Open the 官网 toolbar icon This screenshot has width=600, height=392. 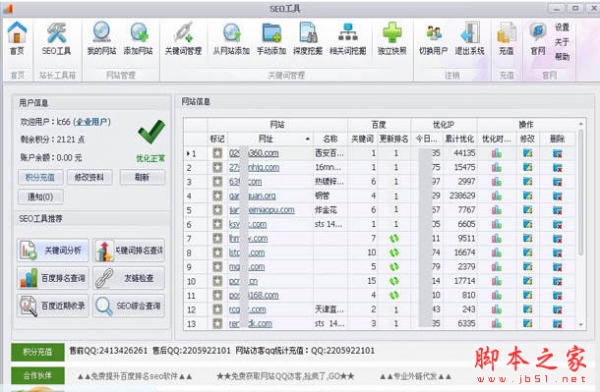[x=538, y=38]
